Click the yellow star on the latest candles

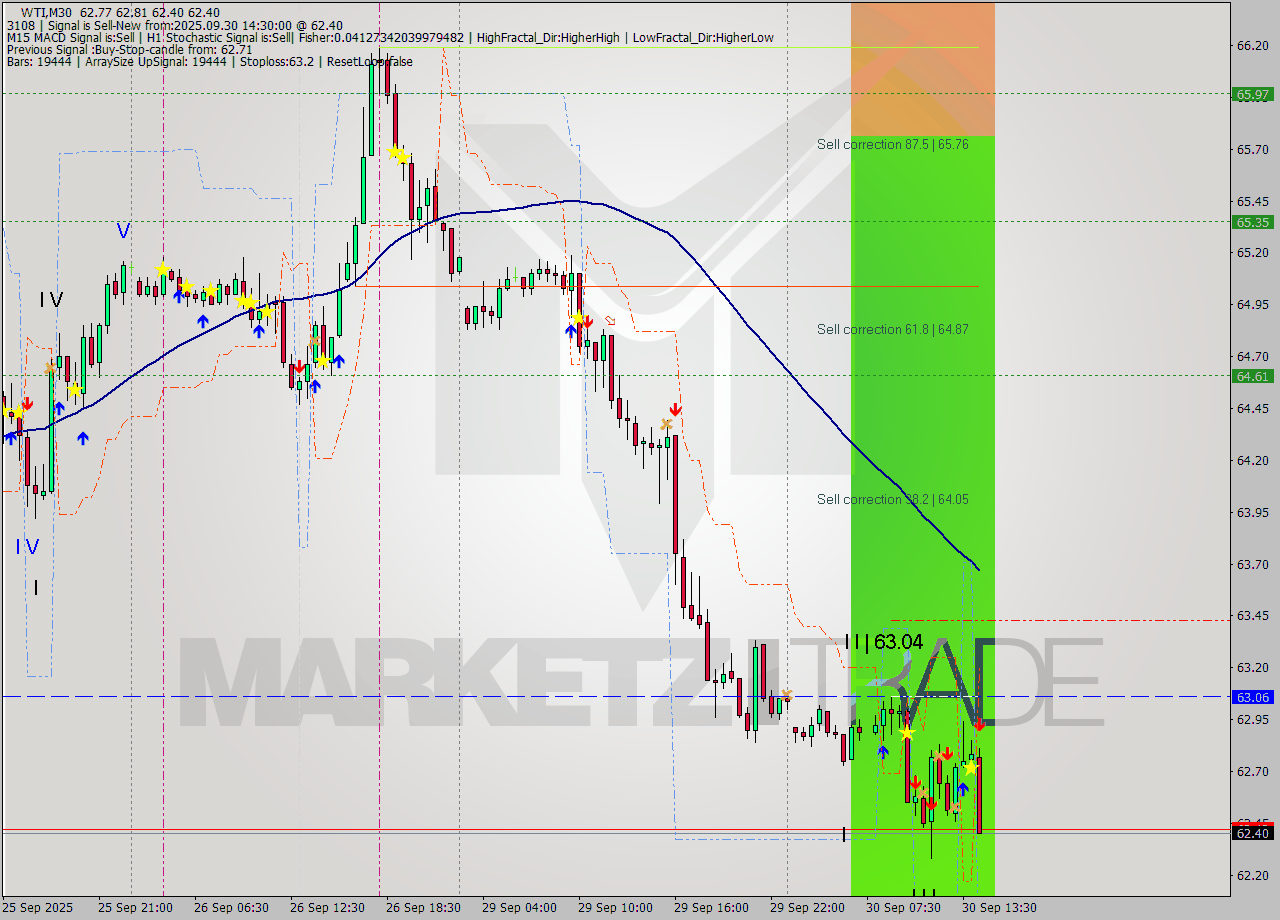(x=971, y=767)
